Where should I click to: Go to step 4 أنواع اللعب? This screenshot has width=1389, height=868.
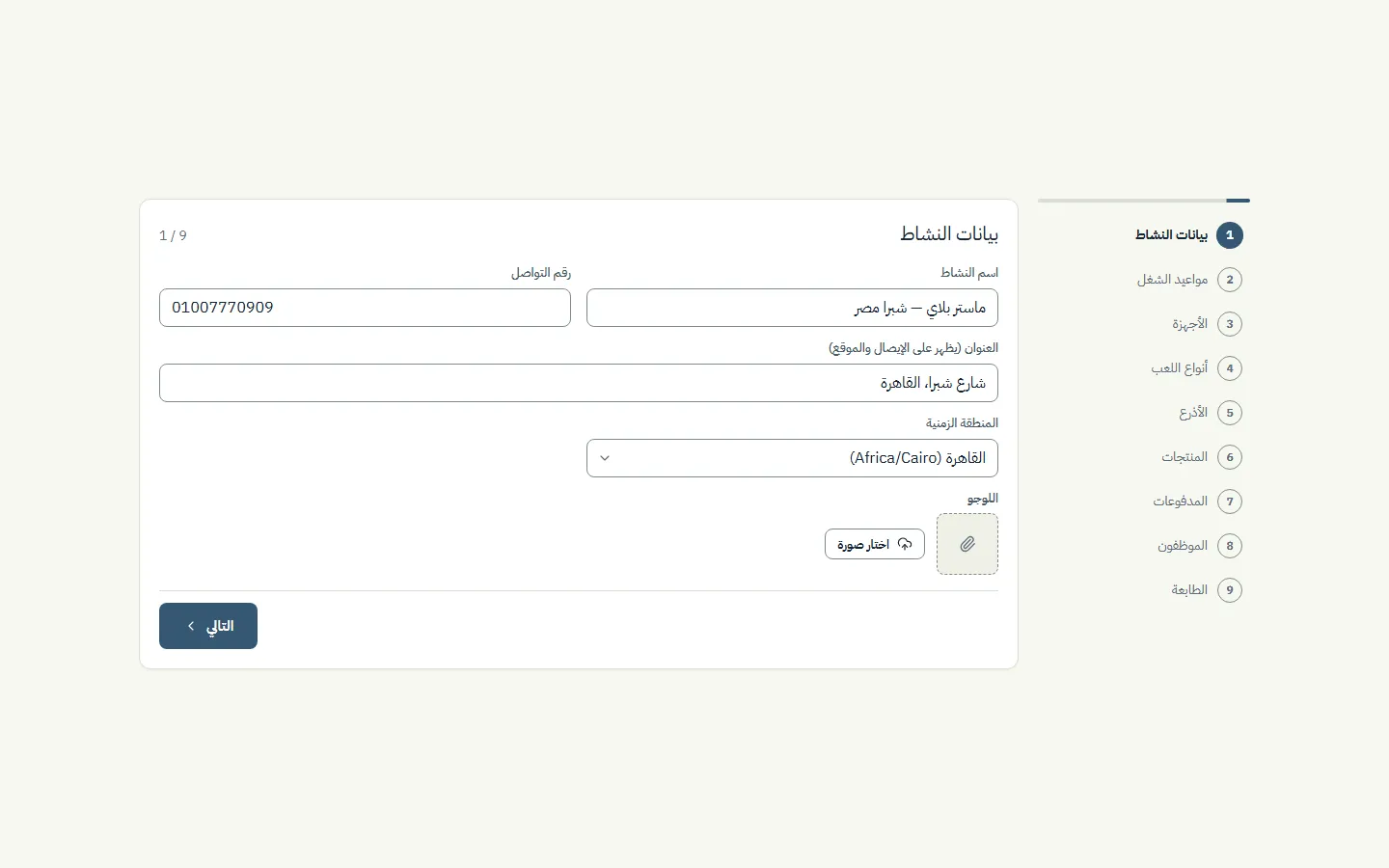pos(1196,368)
